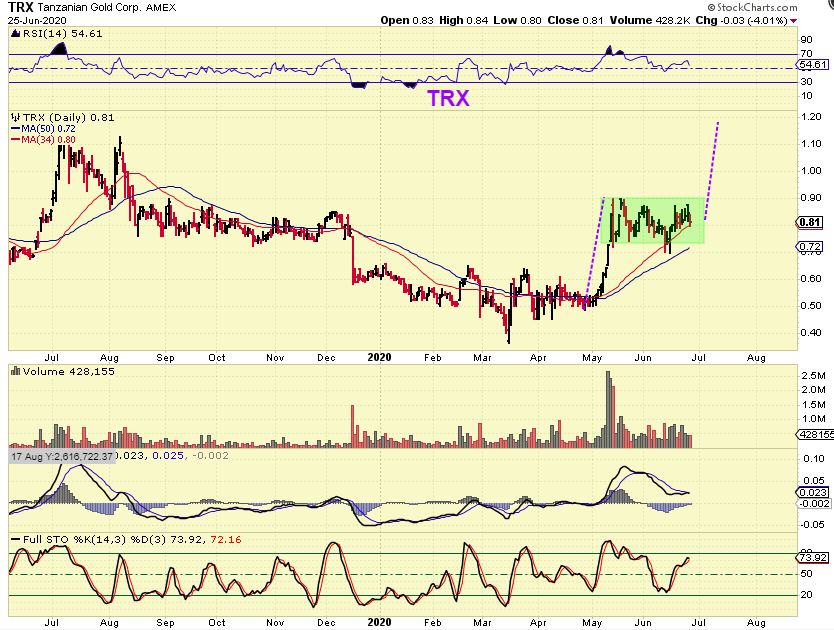Click Feb on the price panel date axis
This screenshot has height=630, width=834.
(433, 358)
